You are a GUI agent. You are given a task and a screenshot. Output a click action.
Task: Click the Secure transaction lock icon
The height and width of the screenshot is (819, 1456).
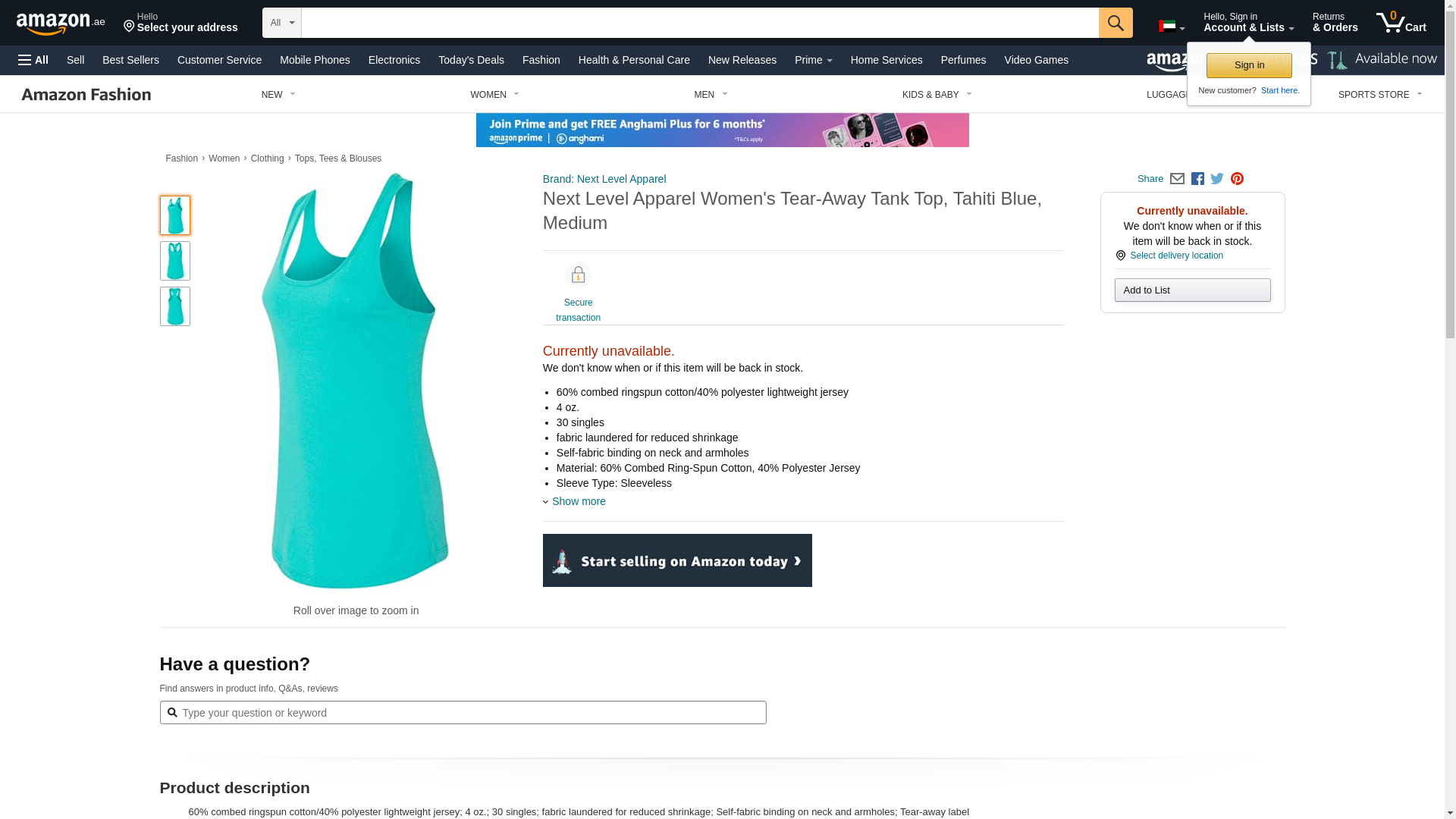click(578, 275)
